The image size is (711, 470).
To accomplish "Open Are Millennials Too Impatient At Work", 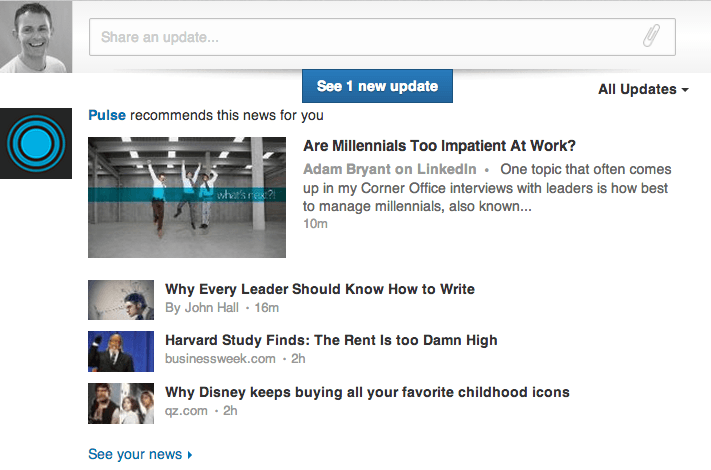I will tap(439, 146).
